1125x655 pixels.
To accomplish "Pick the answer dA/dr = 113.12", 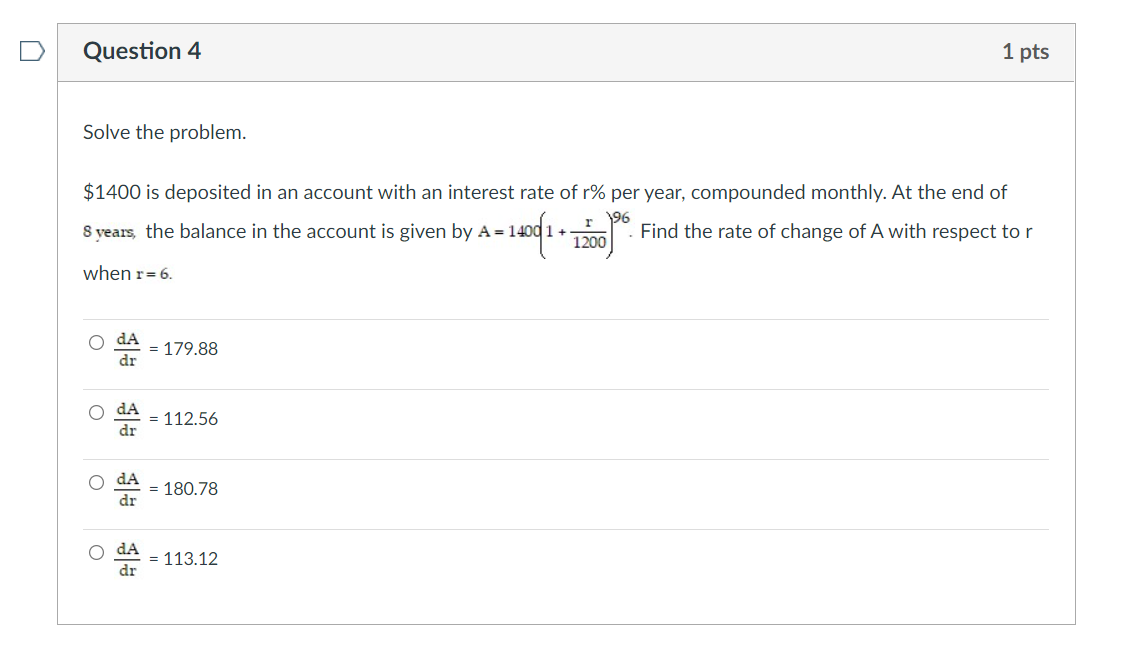I will 96,553.
